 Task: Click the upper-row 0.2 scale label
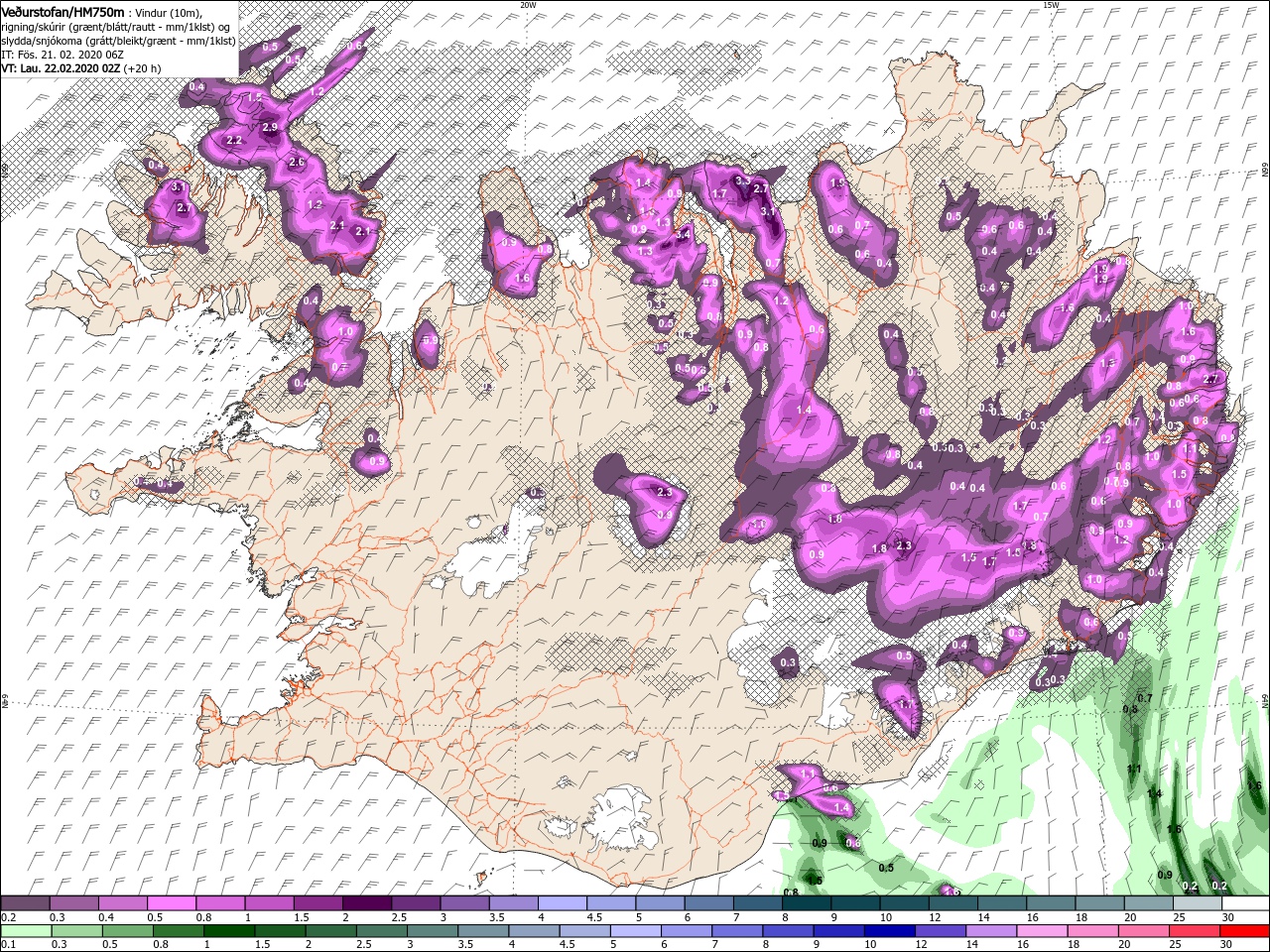[x=8, y=917]
